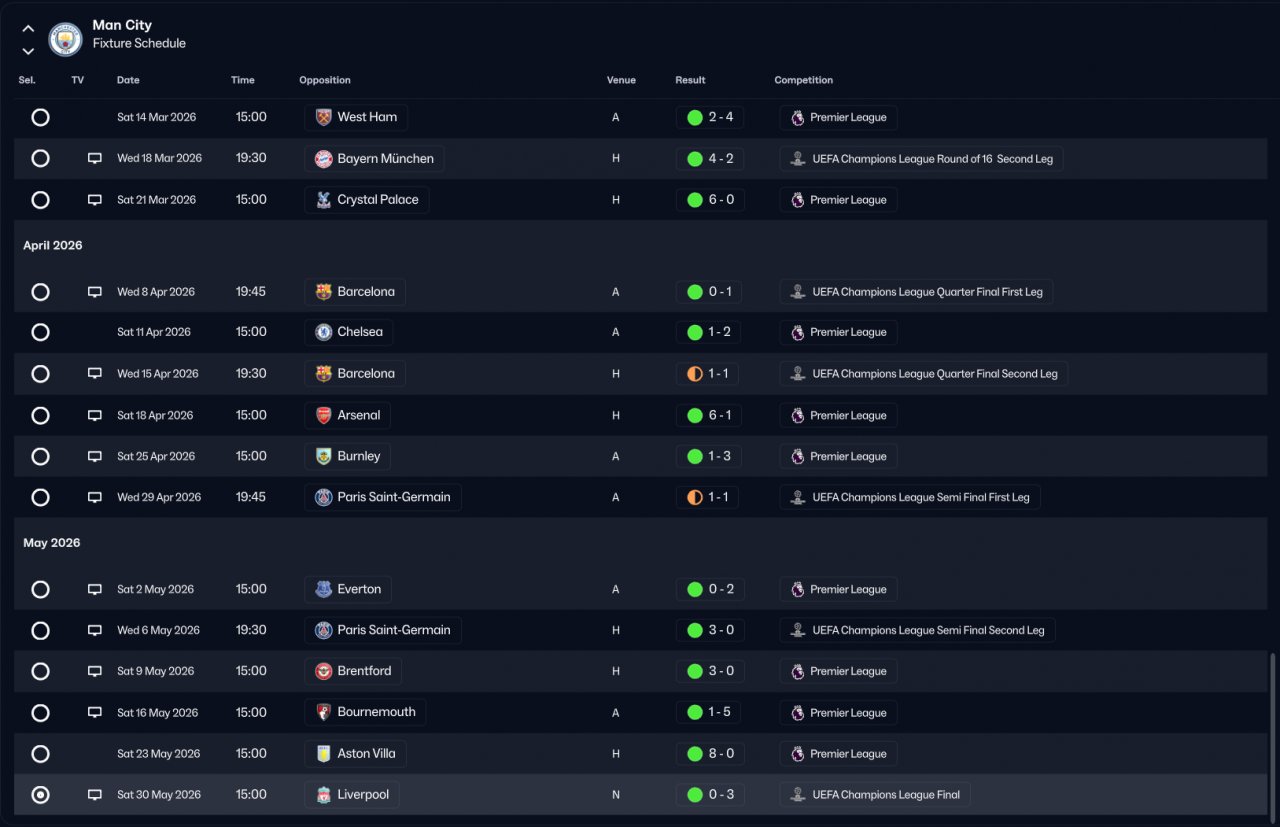
Task: Click the Man City club crest
Action: (x=66, y=39)
